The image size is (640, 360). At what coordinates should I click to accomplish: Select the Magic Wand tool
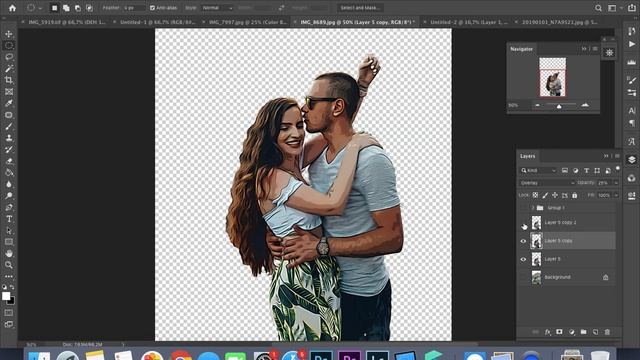9,69
